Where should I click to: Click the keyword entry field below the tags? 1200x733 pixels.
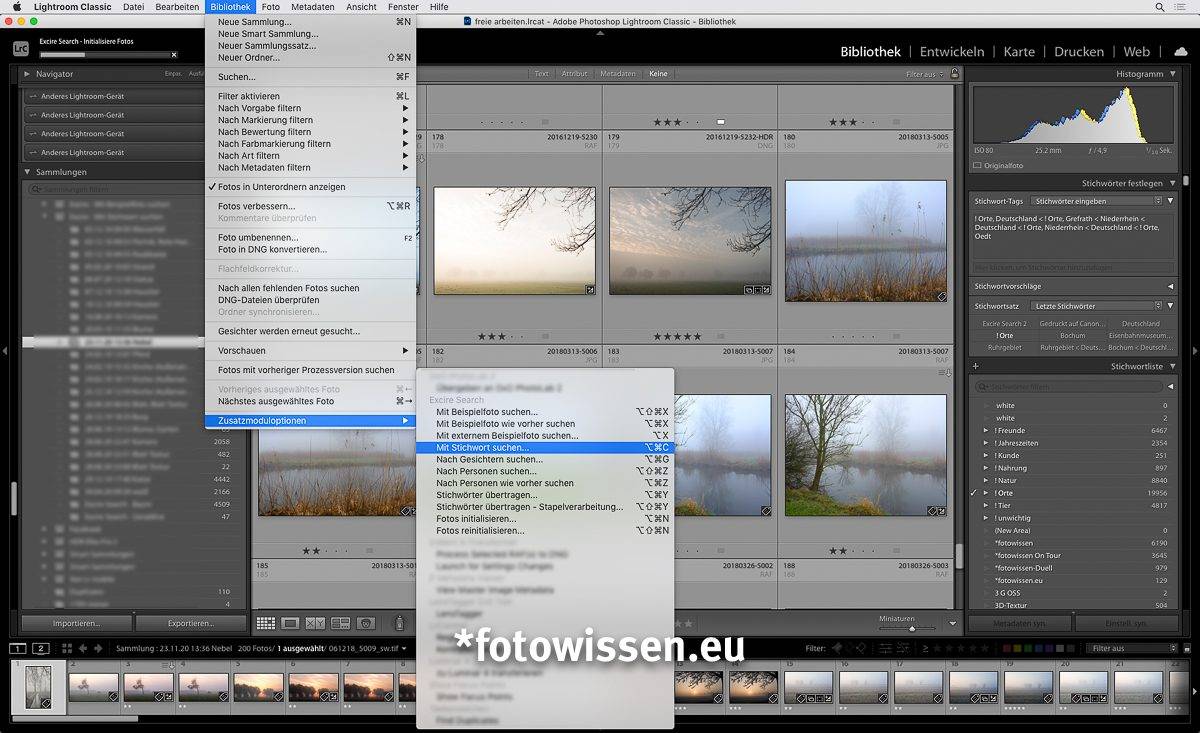(x=1071, y=268)
